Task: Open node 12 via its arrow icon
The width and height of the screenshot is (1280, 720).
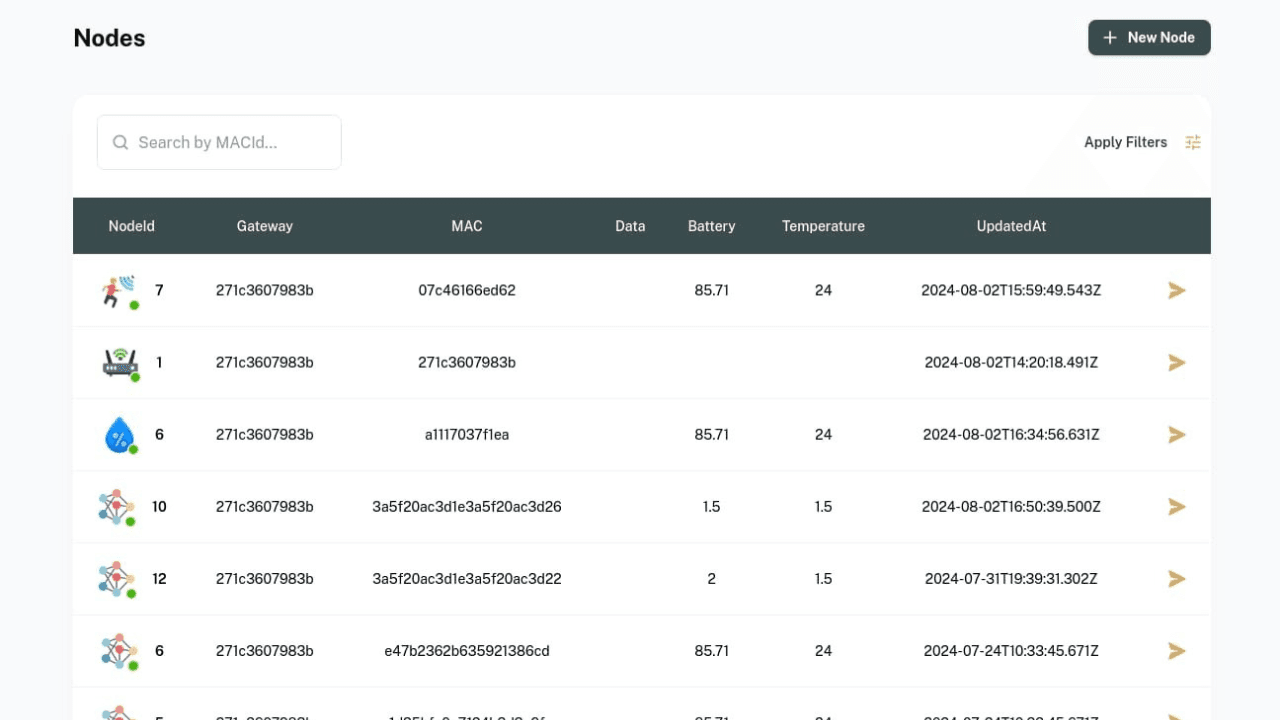Action: click(1177, 578)
